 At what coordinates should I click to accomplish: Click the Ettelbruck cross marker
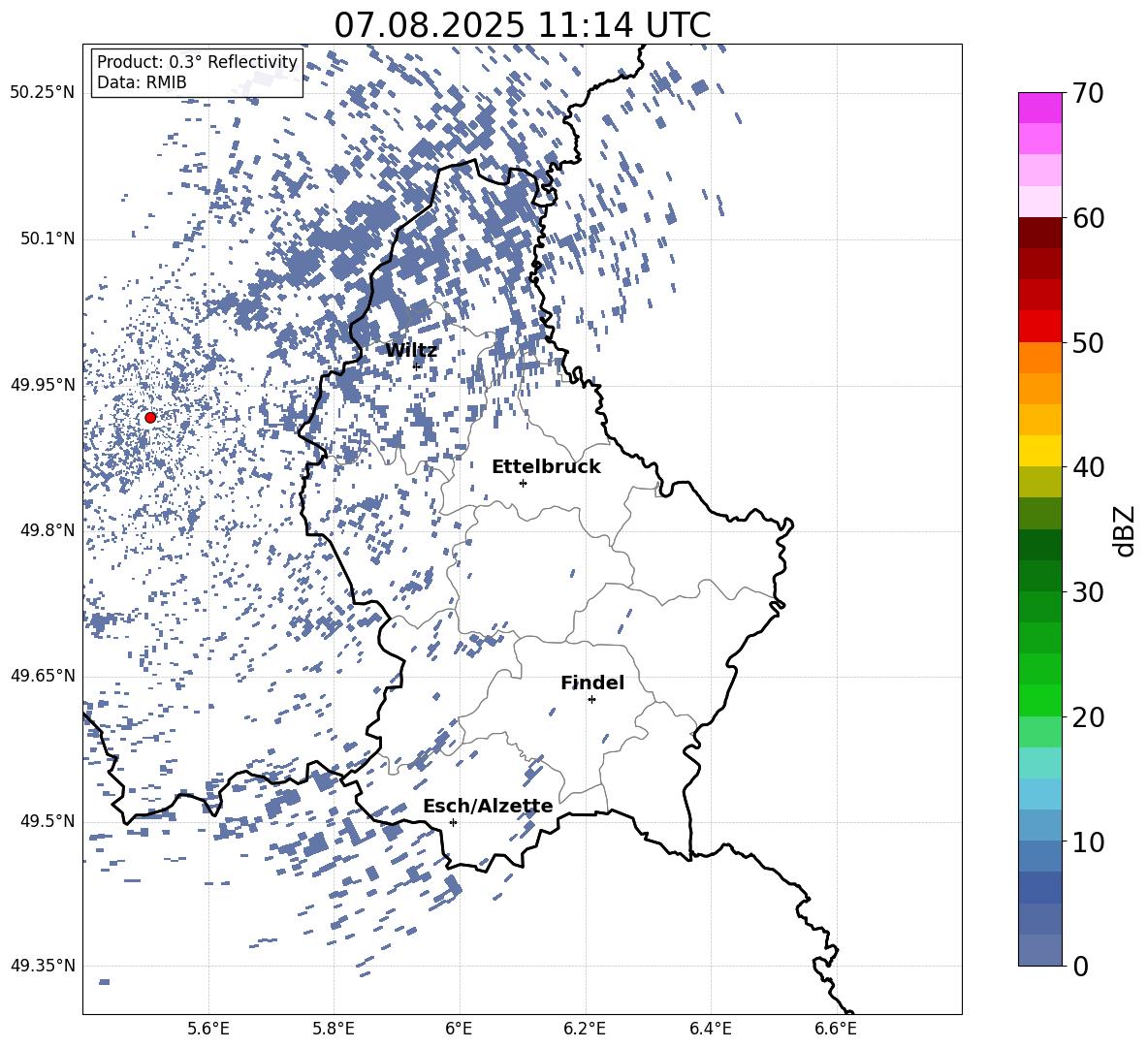pyautogui.click(x=523, y=483)
